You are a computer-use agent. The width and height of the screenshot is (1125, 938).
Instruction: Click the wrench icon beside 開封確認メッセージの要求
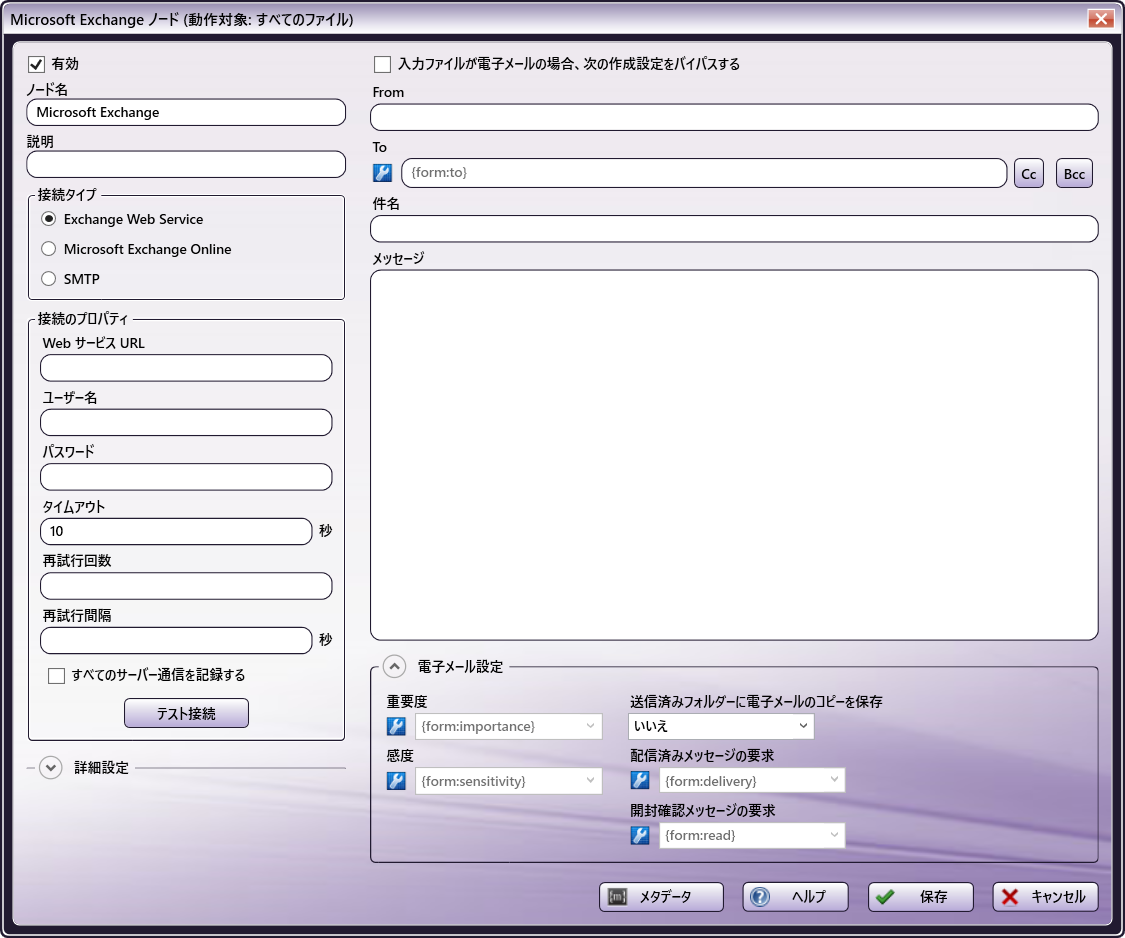pyautogui.click(x=640, y=835)
